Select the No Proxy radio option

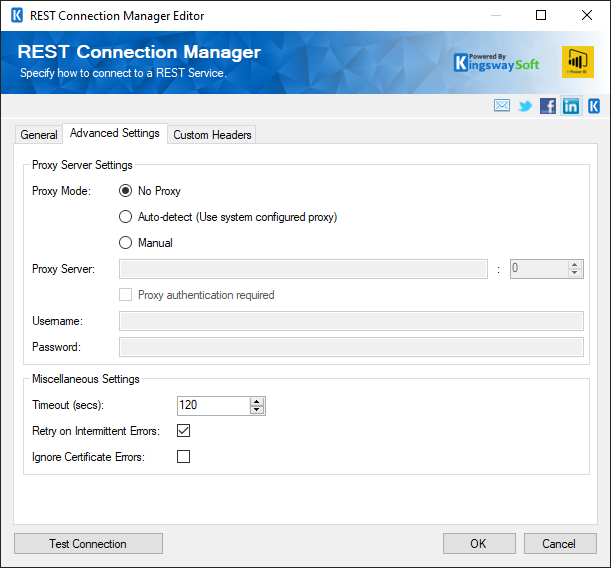(x=126, y=190)
